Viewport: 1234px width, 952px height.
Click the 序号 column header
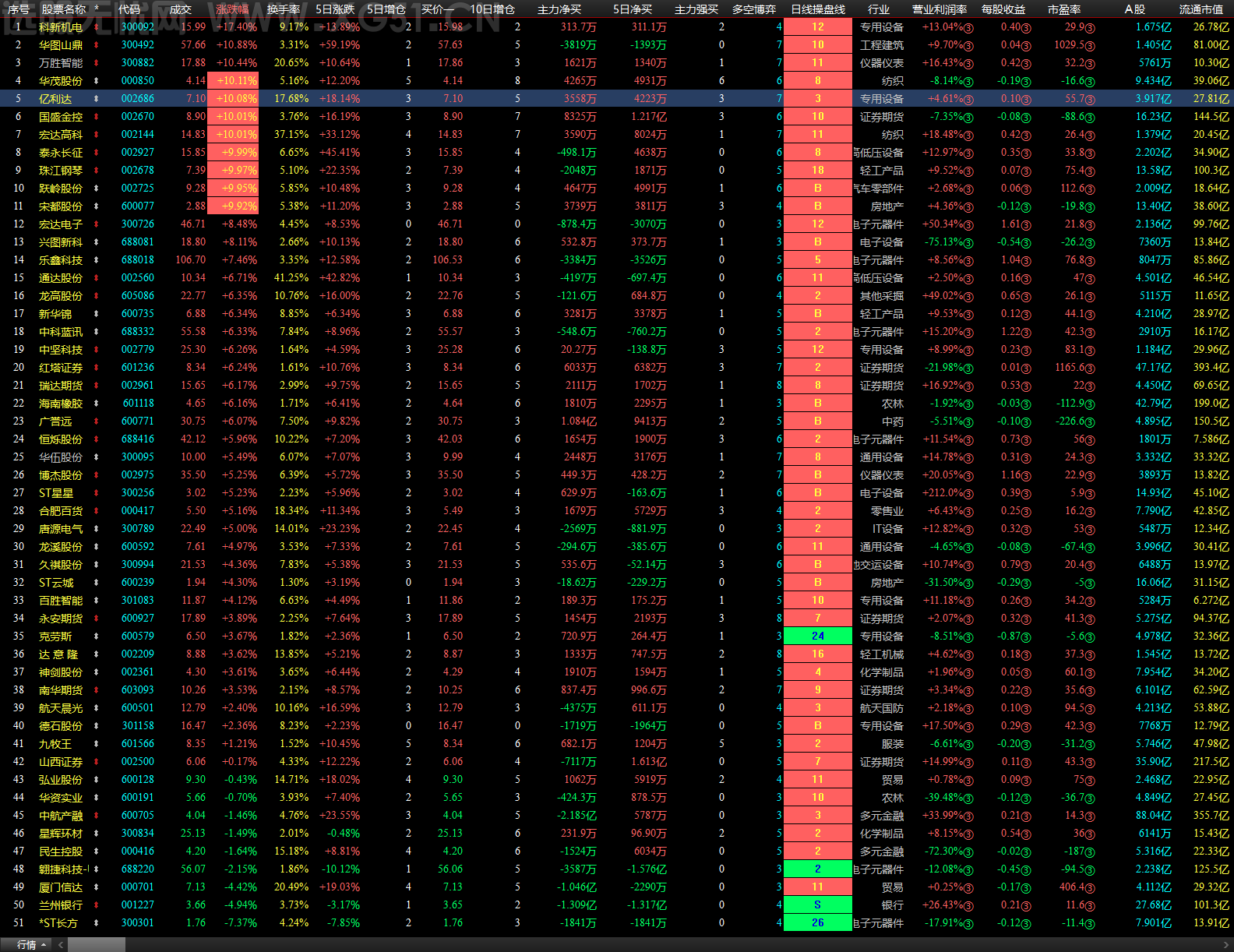(19, 9)
